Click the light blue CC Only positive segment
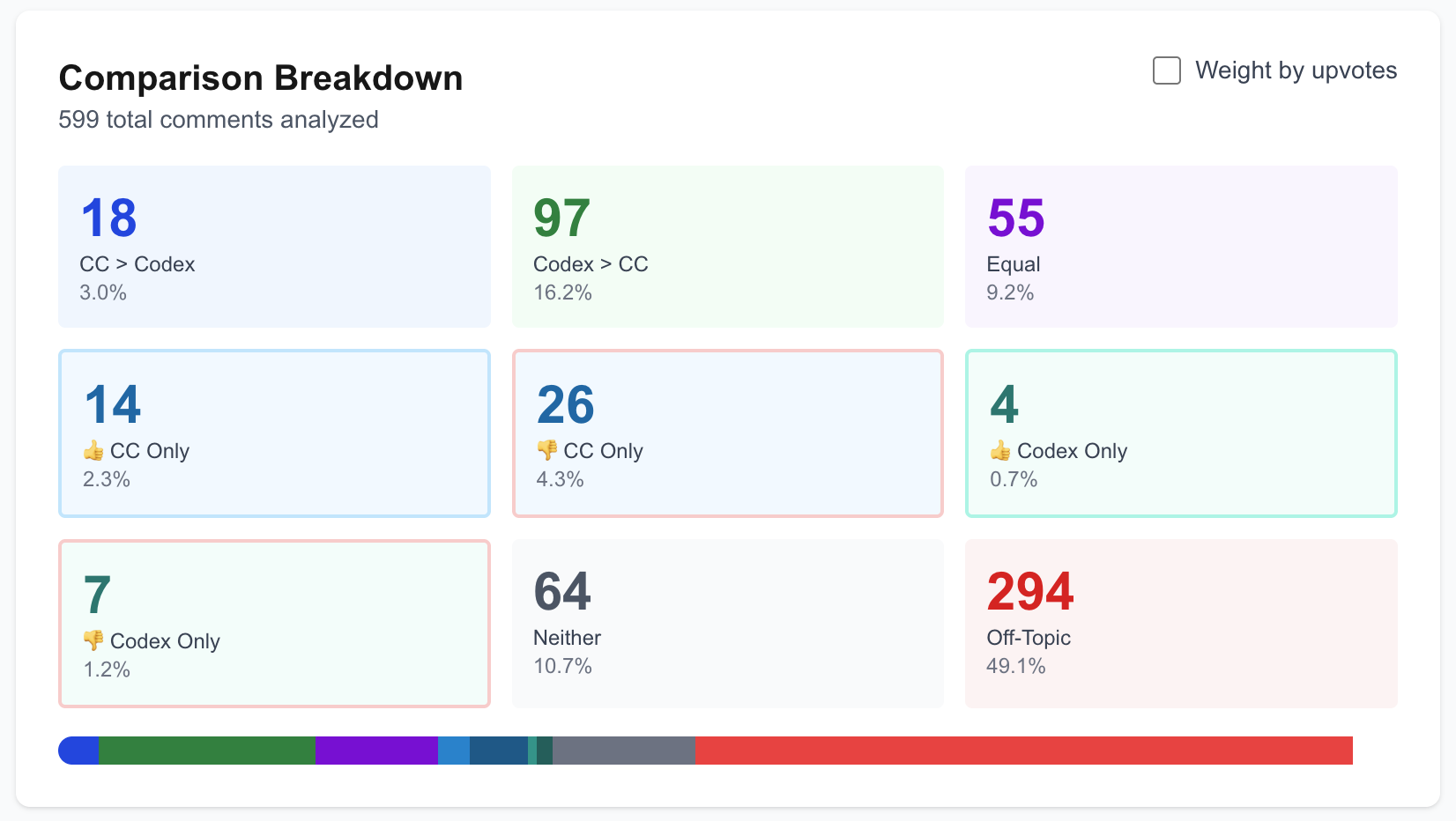Screen dimensions: 1456x821 coord(454,751)
